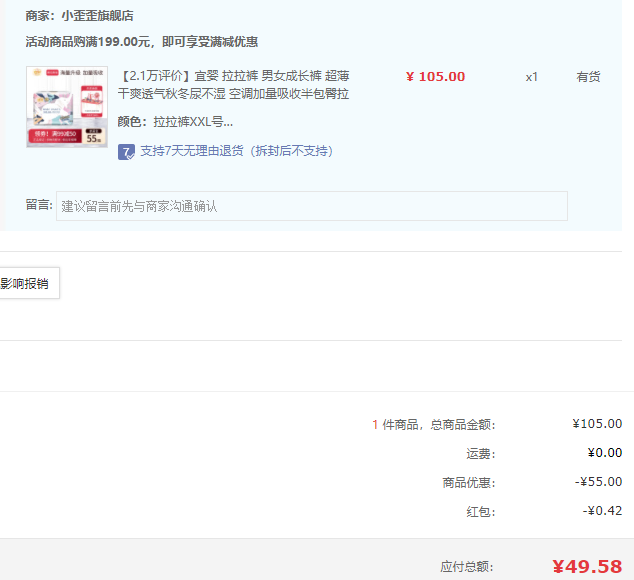Click the 支持7天无理由退货 policy text
Viewport: 634px width, 580px height.
(236, 151)
